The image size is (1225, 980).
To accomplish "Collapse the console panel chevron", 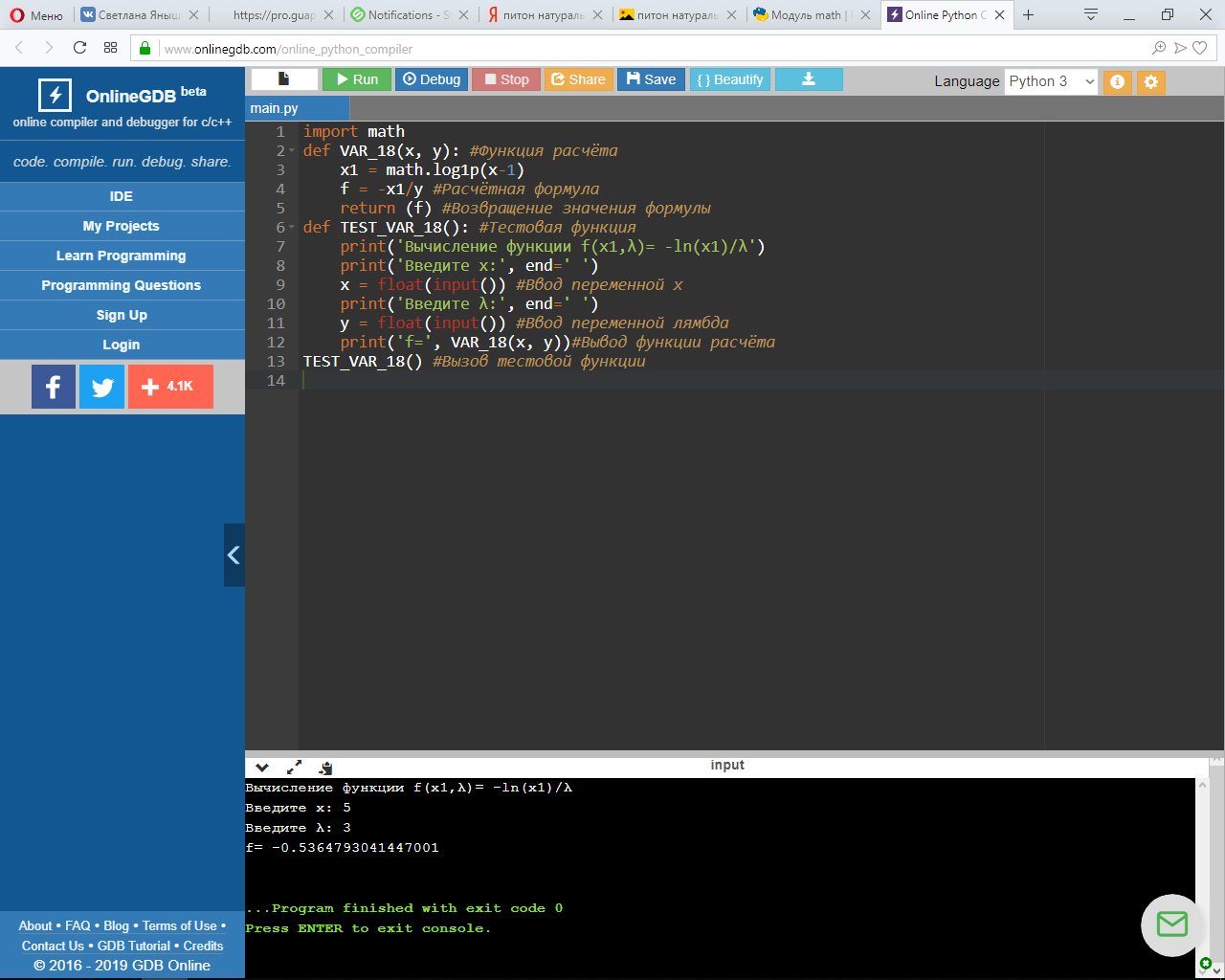I will click(x=262, y=767).
